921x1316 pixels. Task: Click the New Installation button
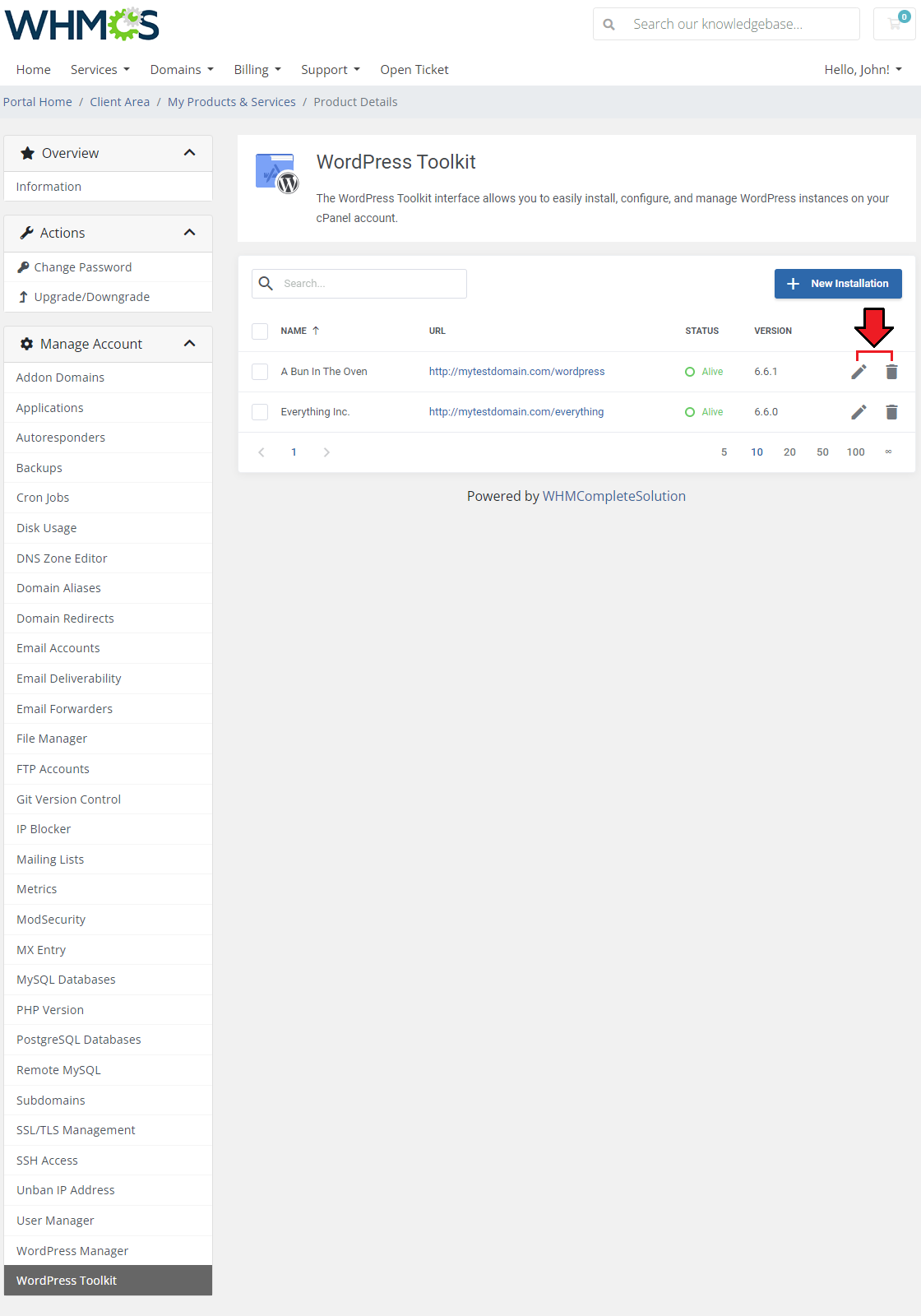pyautogui.click(x=838, y=284)
